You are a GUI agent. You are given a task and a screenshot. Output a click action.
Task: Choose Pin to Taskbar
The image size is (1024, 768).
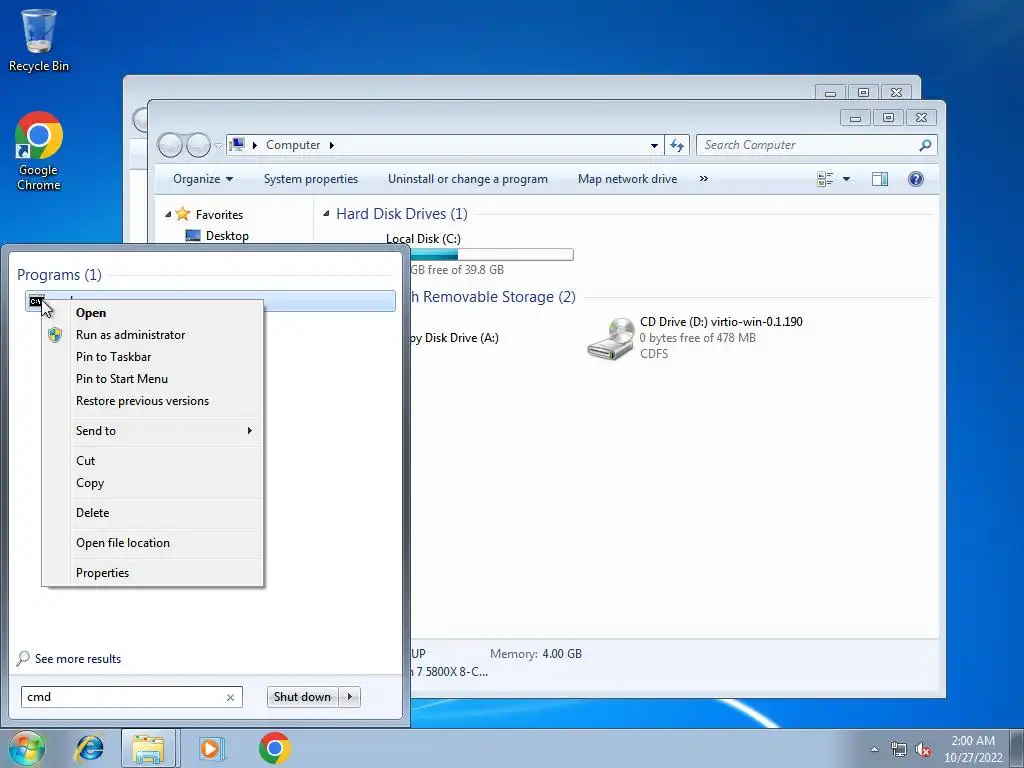click(153, 357)
